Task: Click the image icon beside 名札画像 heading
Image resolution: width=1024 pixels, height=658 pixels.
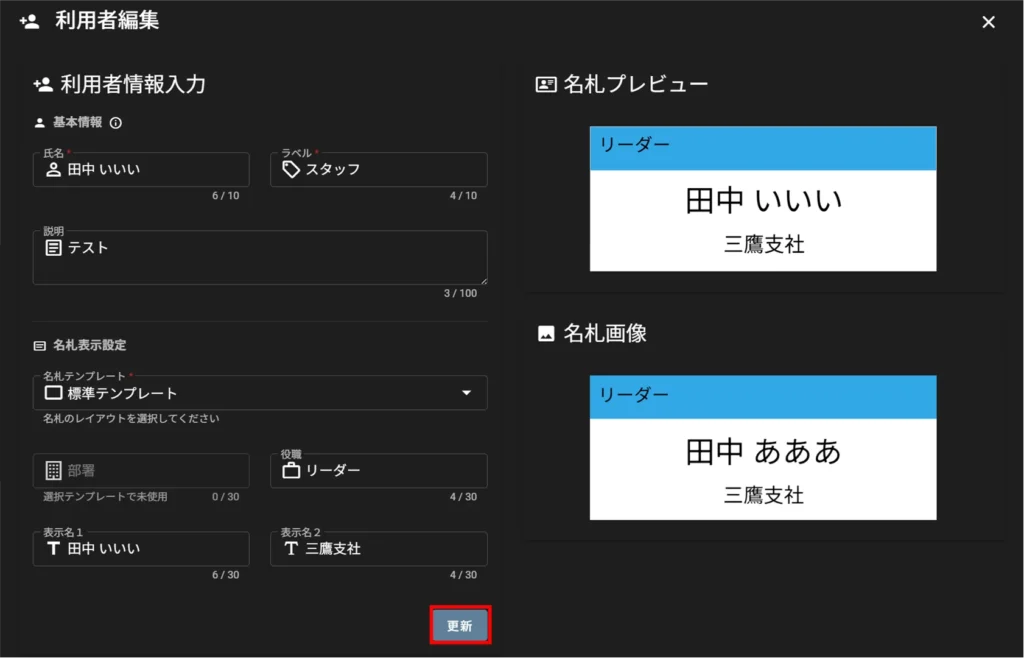Action: tap(546, 334)
